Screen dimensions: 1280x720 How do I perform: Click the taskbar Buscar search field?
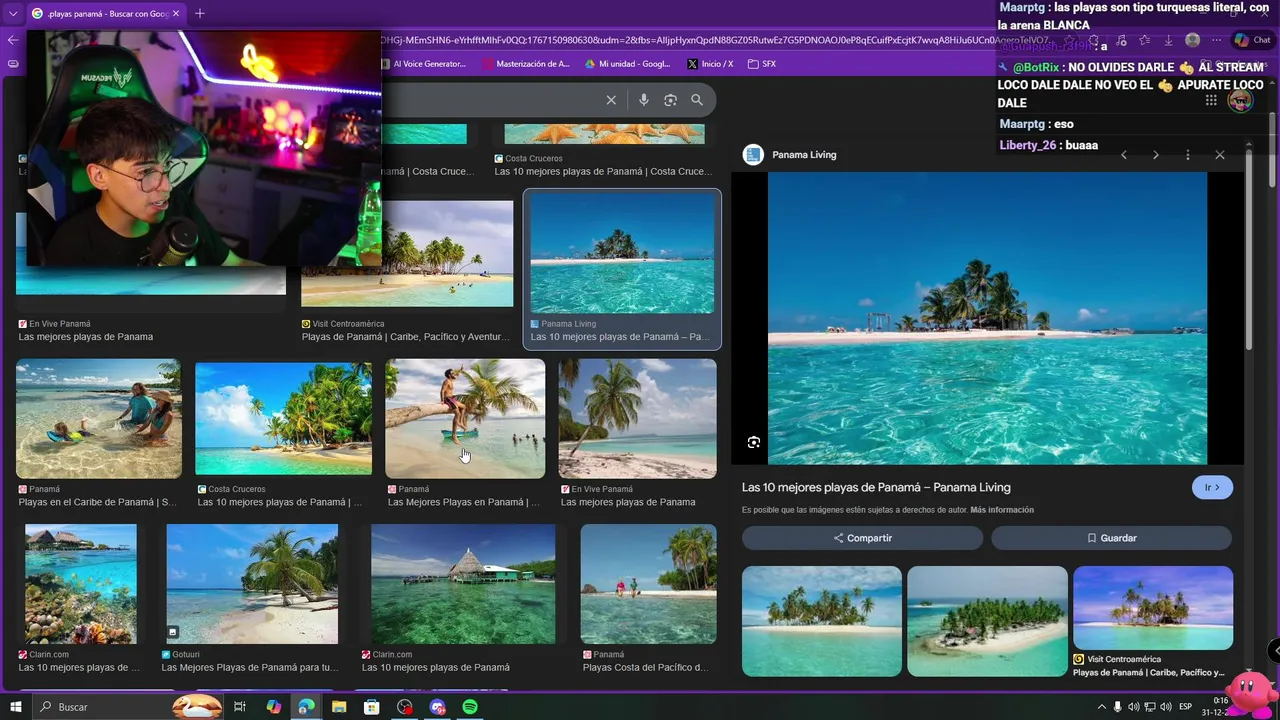click(127, 707)
